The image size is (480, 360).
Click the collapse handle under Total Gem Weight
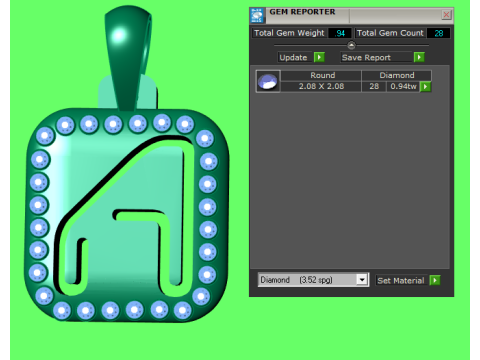pyautogui.click(x=351, y=45)
